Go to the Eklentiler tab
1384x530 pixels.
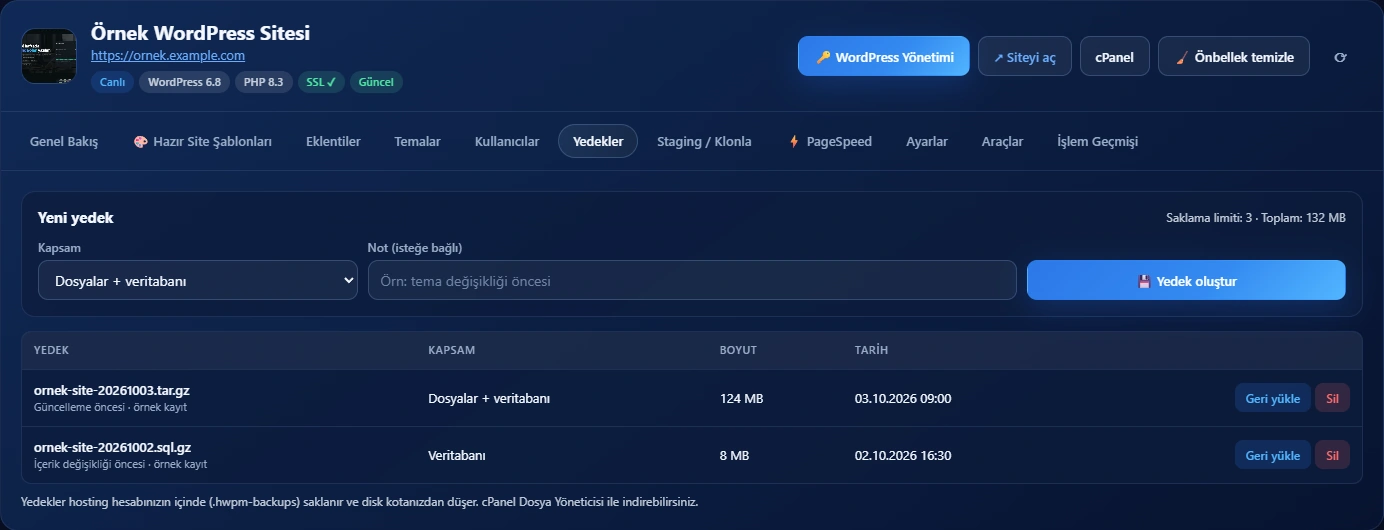tap(333, 142)
